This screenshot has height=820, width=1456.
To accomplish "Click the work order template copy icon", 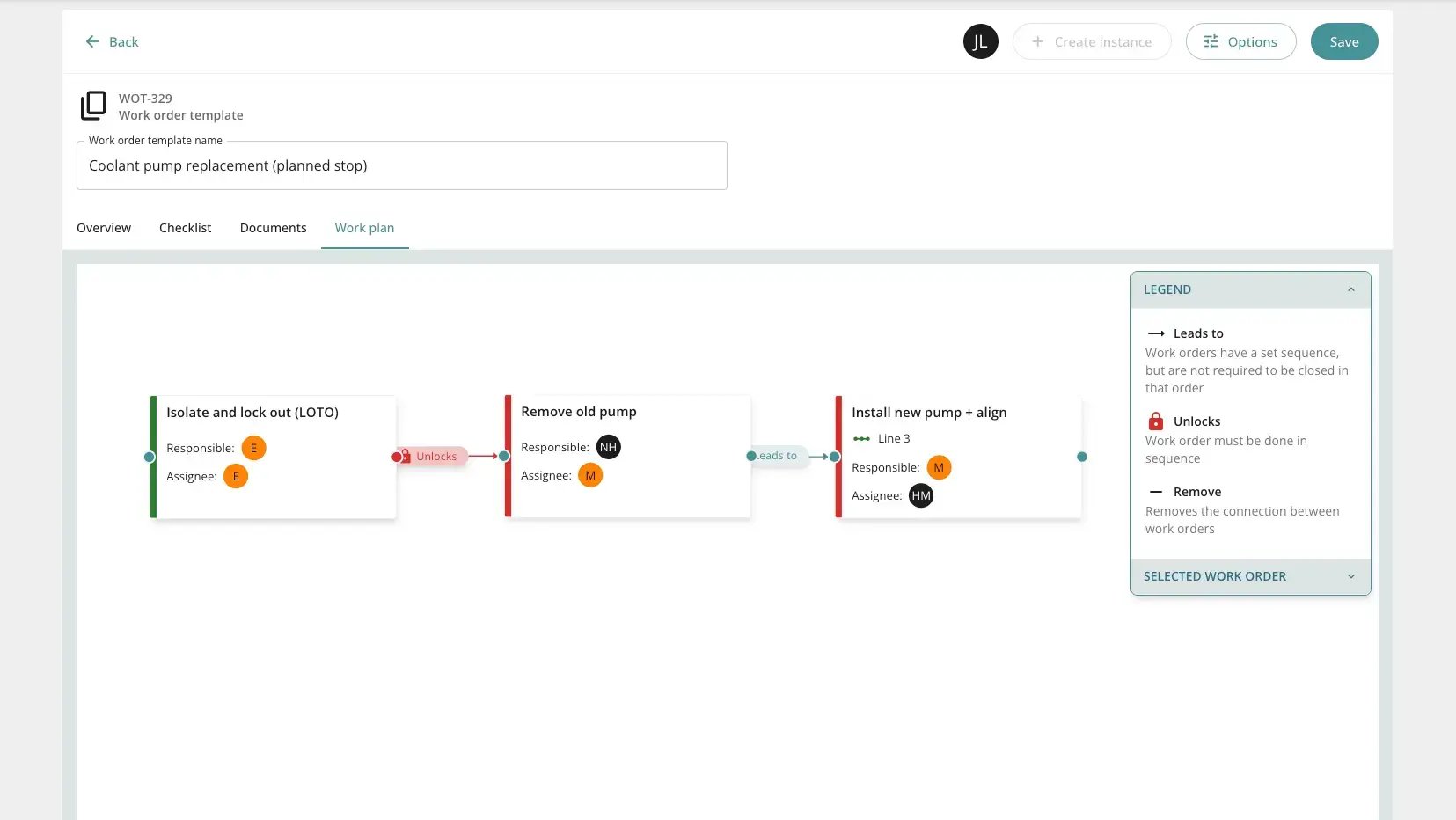I will click(93, 106).
